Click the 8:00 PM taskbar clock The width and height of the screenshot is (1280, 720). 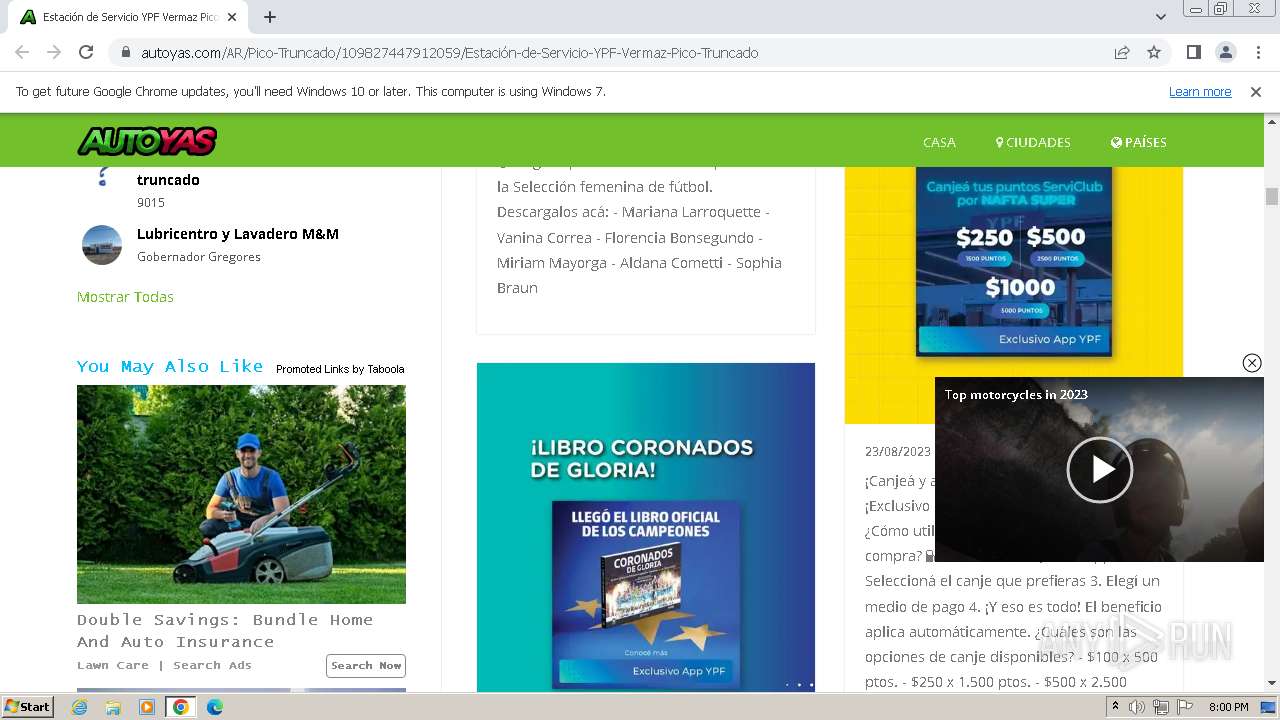click(x=1228, y=707)
